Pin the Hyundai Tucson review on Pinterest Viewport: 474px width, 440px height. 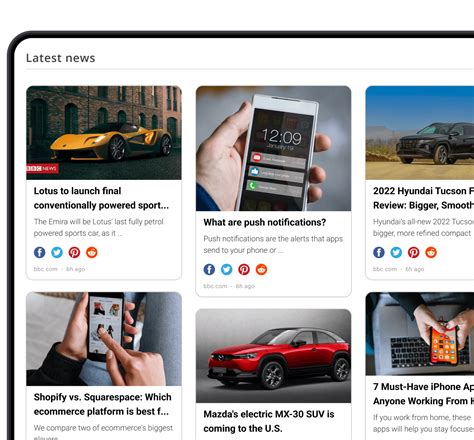pyautogui.click(x=414, y=252)
